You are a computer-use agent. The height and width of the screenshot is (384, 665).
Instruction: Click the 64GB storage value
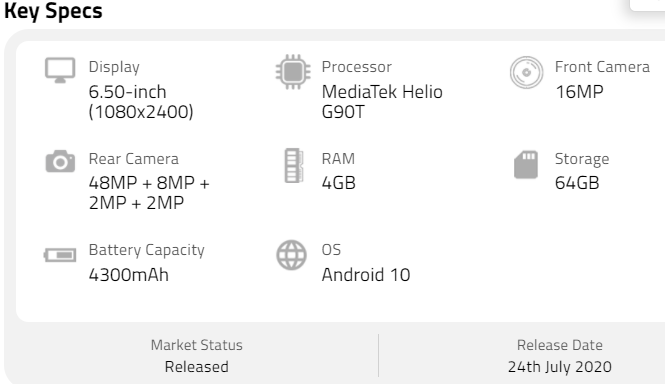[577, 183]
